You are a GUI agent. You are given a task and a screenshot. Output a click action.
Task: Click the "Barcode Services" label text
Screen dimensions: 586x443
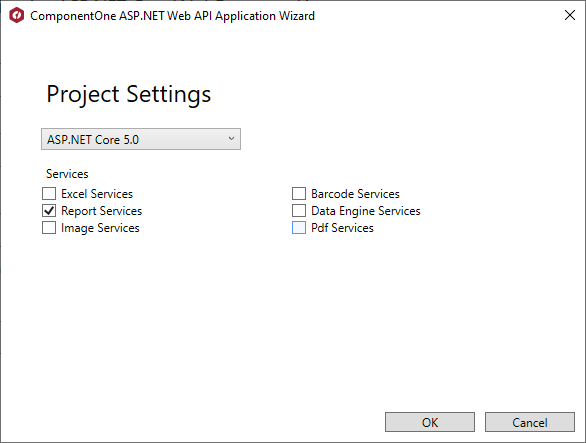coord(355,194)
